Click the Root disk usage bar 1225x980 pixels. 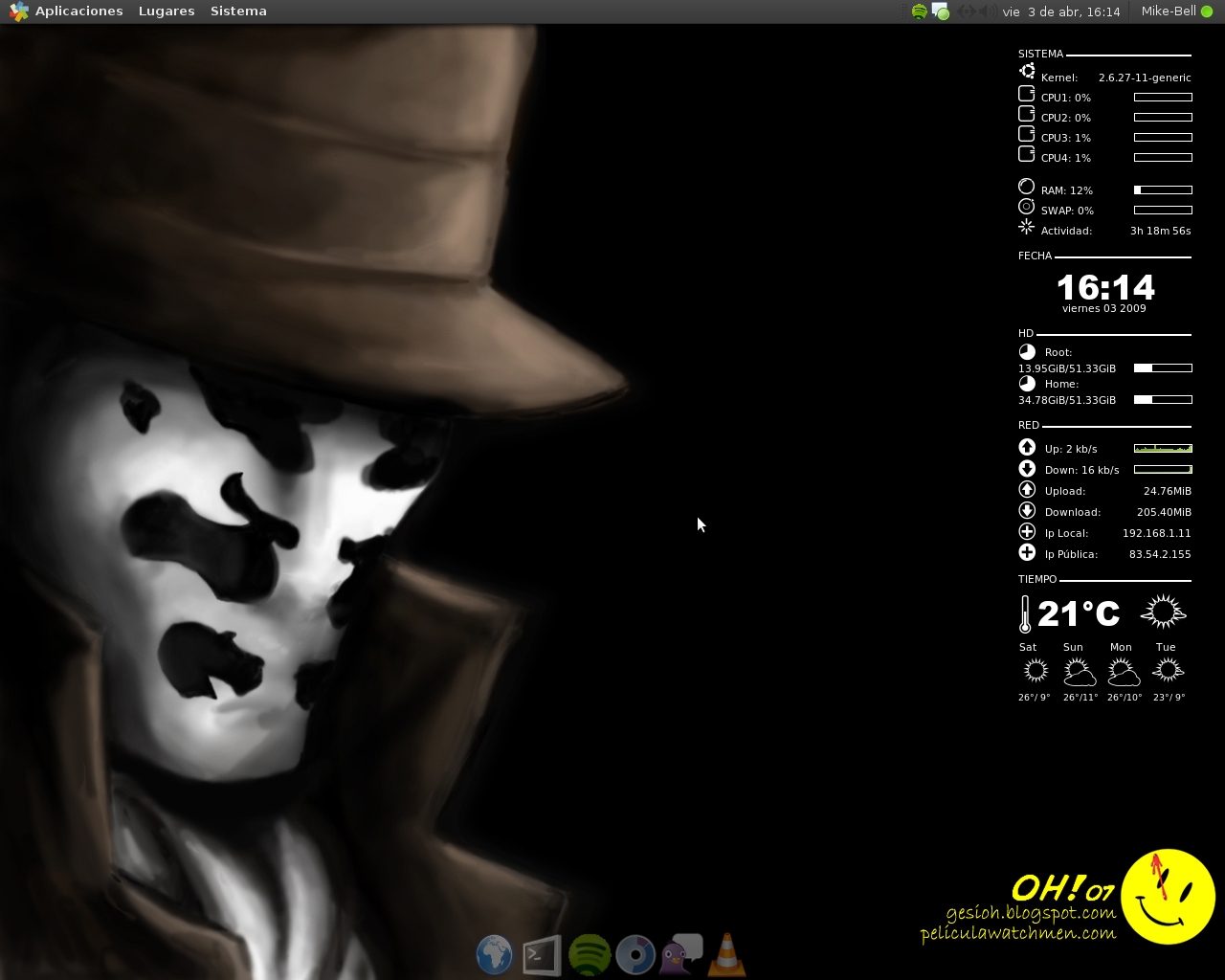click(x=1163, y=367)
